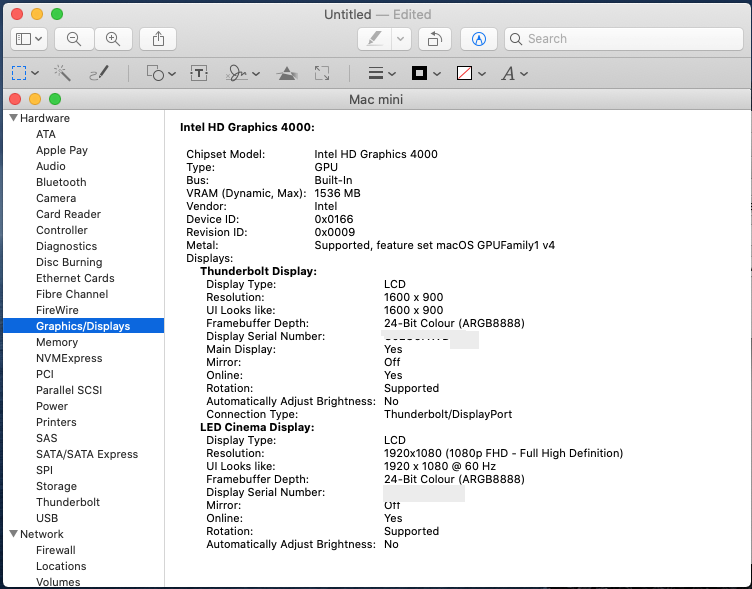The height and width of the screenshot is (589, 752).
Task: Select NVMExpress in the sidebar
Action: coord(69,358)
